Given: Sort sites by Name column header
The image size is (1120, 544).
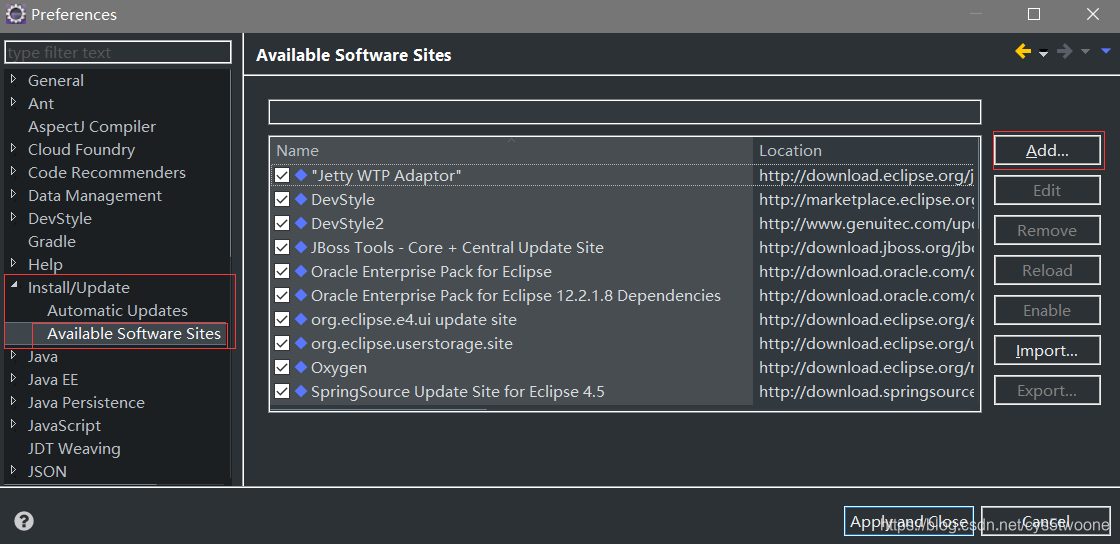Looking at the screenshot, I should [512, 151].
